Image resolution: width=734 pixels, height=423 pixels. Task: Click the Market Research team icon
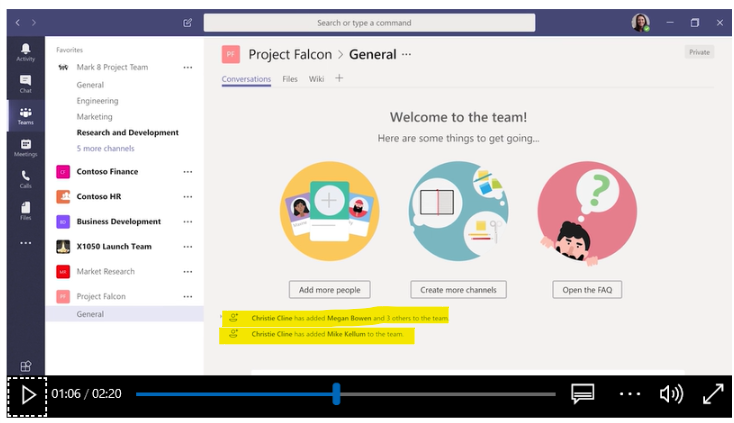pos(63,271)
